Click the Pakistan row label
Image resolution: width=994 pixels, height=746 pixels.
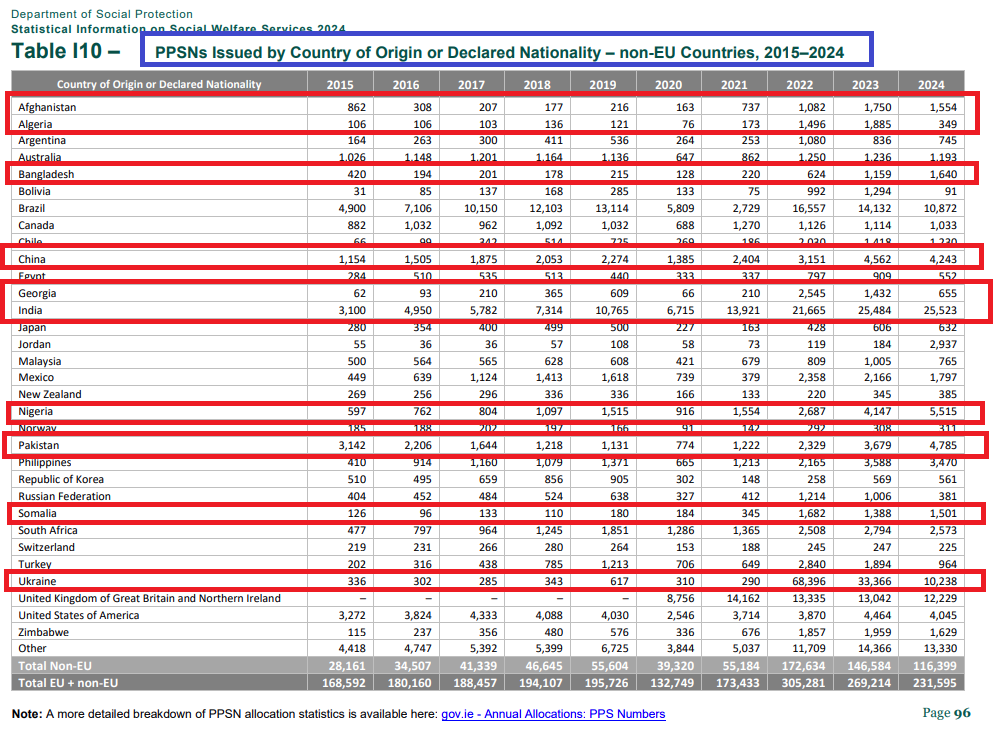pyautogui.click(x=38, y=446)
